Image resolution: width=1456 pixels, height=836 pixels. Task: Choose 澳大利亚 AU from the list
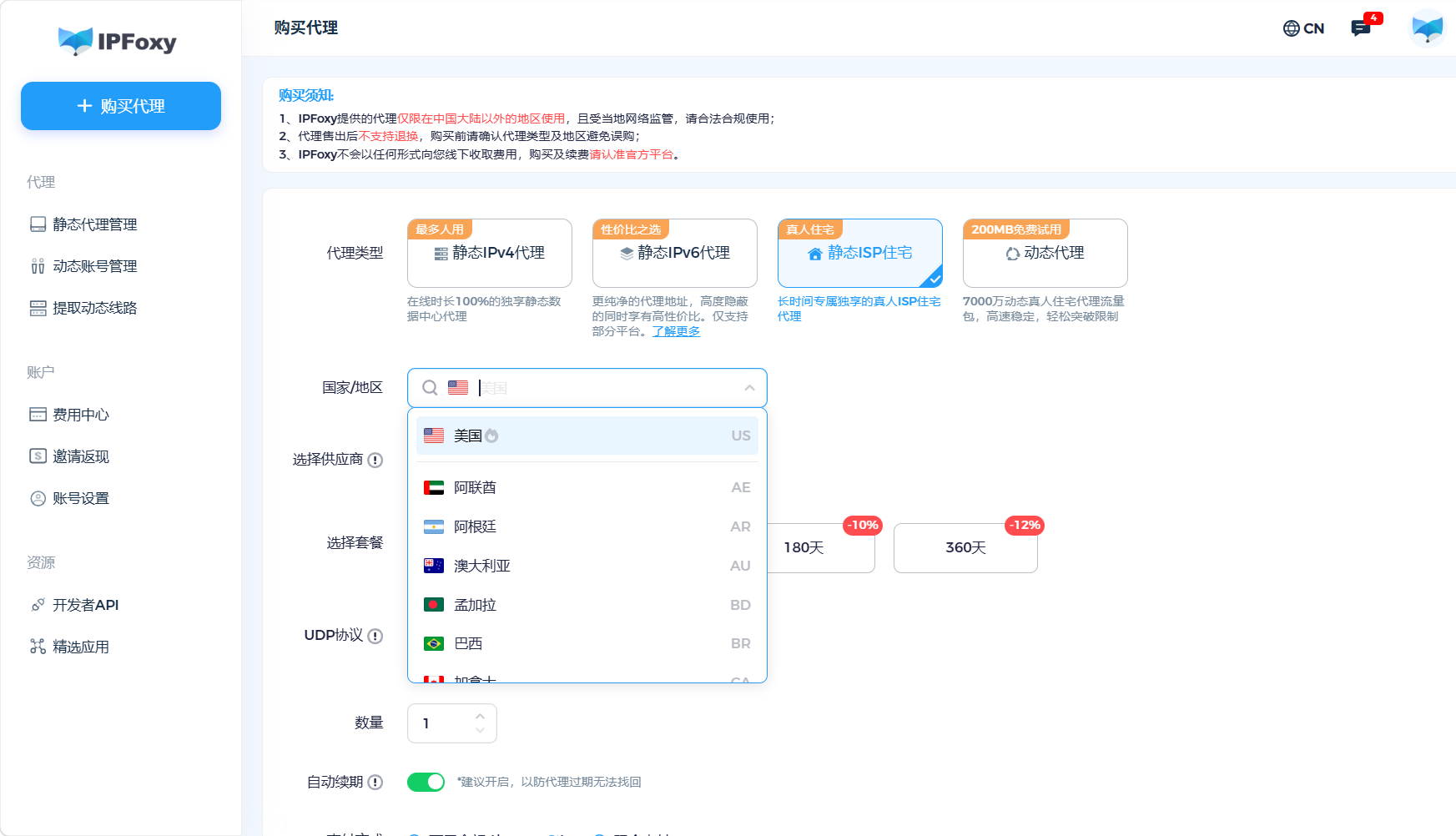pyautogui.click(x=587, y=566)
